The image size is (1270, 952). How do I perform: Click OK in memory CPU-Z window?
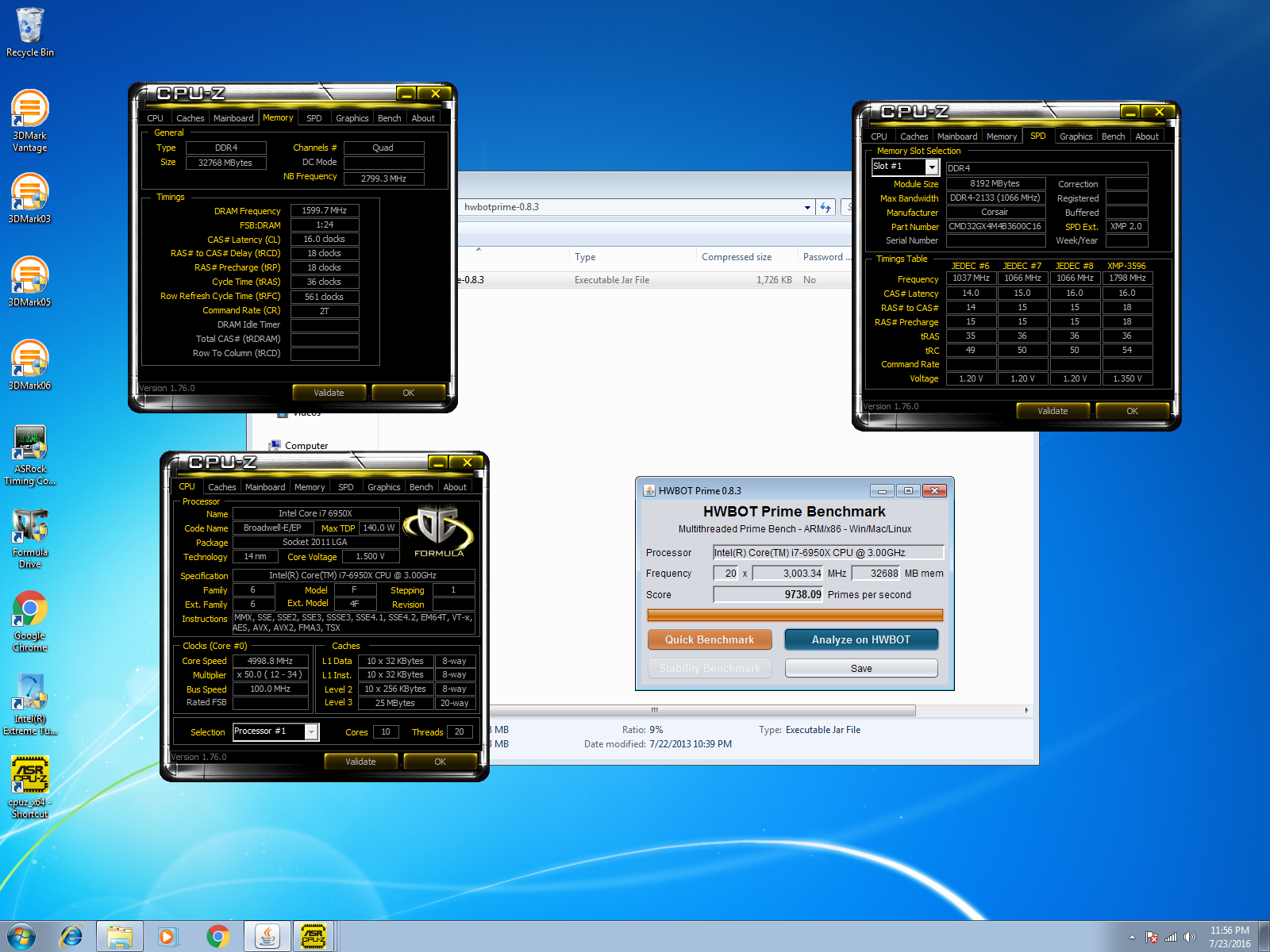tap(408, 393)
